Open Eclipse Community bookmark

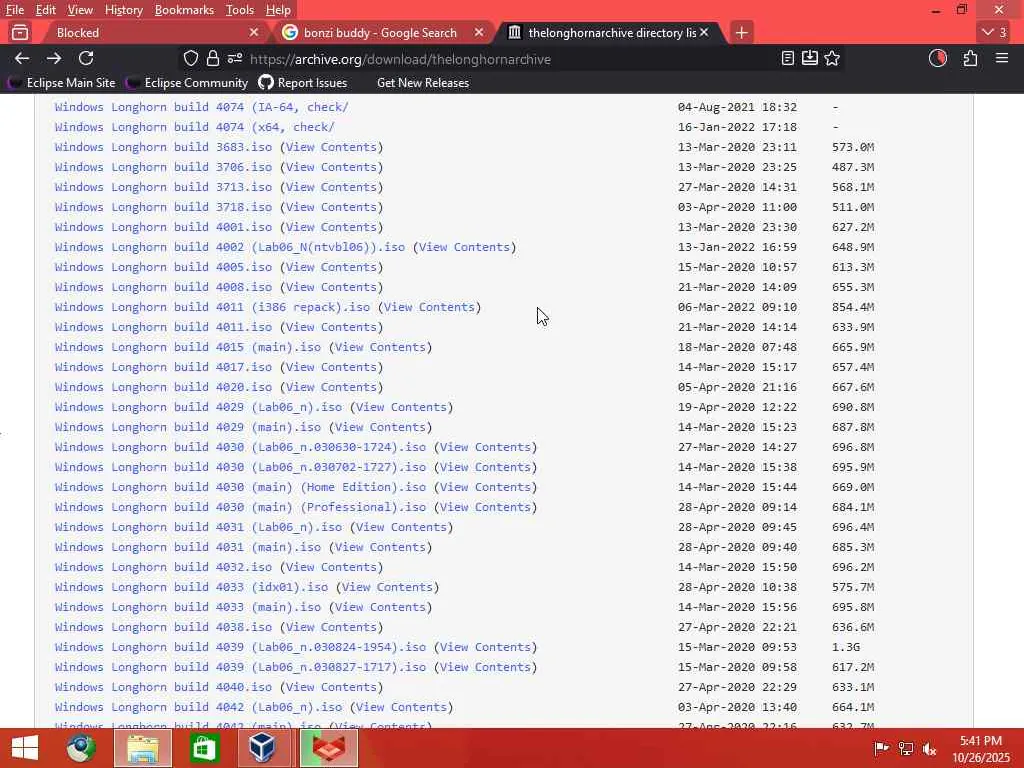tap(187, 83)
